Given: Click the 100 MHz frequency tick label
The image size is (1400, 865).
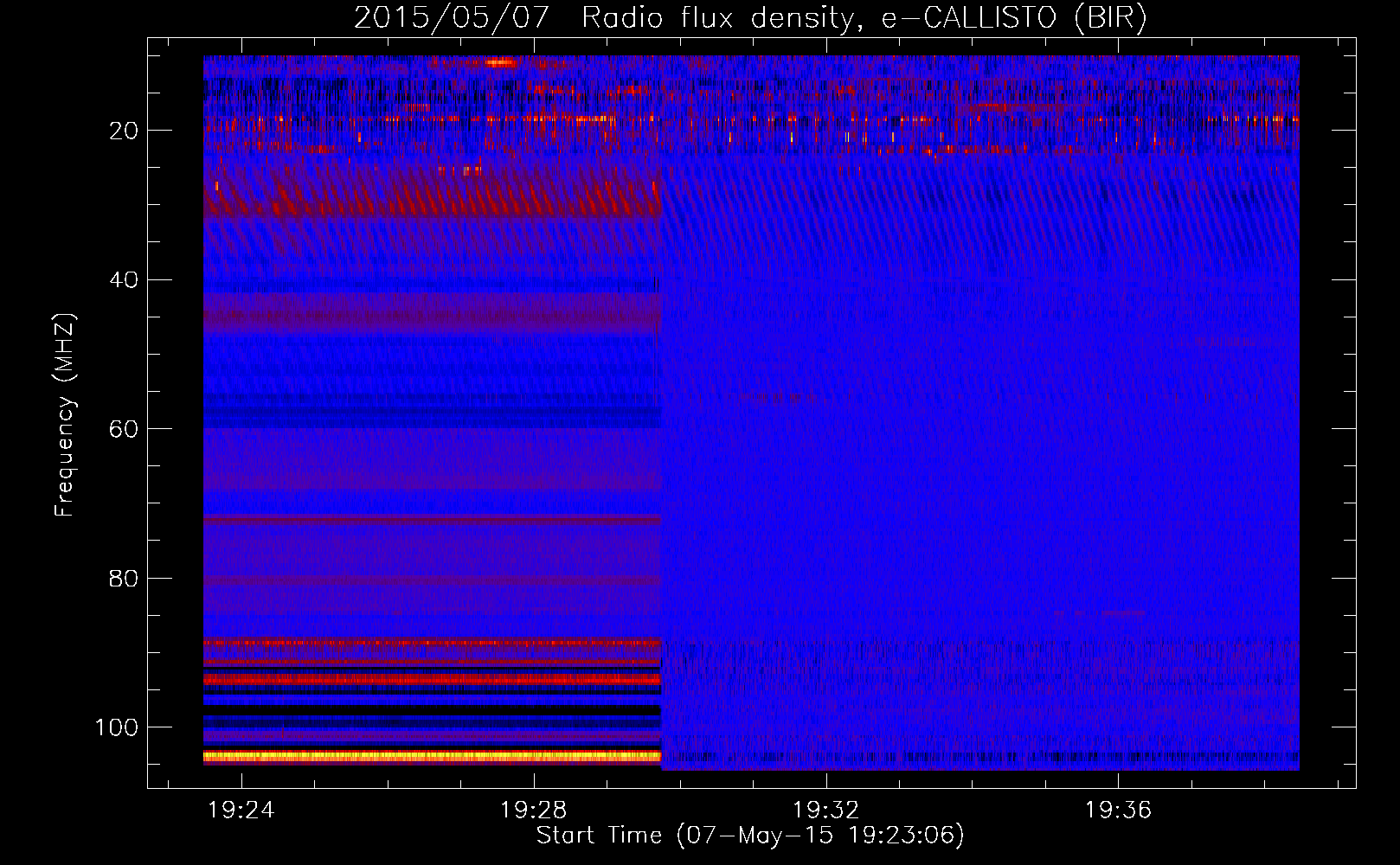Looking at the screenshot, I should coord(117,727).
